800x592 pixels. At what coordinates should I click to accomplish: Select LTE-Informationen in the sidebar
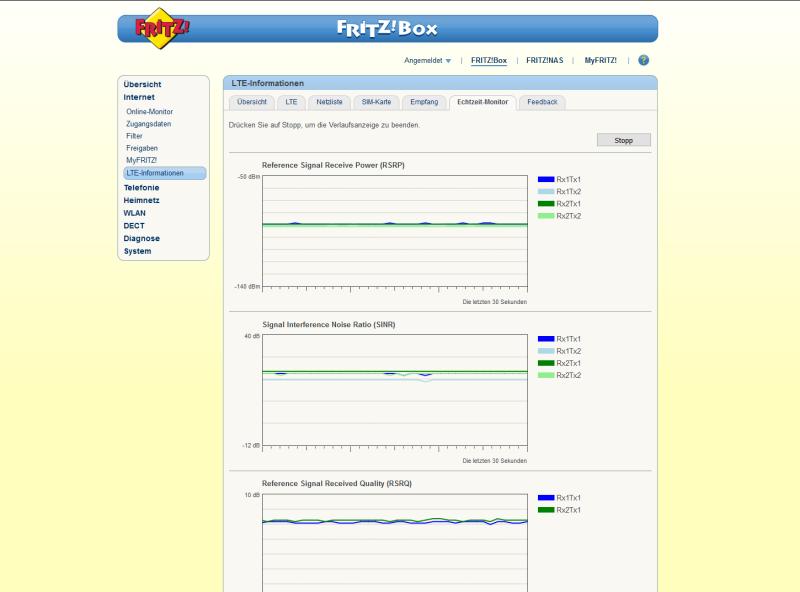click(x=165, y=173)
